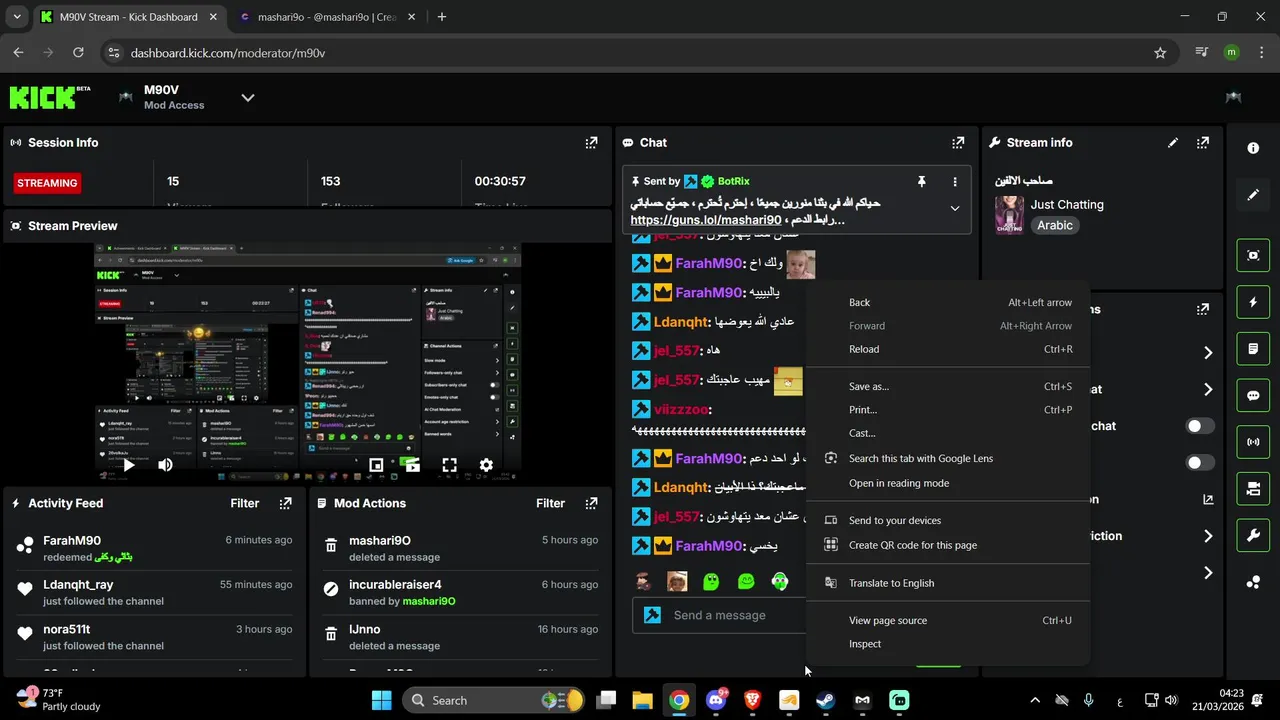1280x720 pixels.
Task: Click the Kick logo
Action: [x=50, y=97]
